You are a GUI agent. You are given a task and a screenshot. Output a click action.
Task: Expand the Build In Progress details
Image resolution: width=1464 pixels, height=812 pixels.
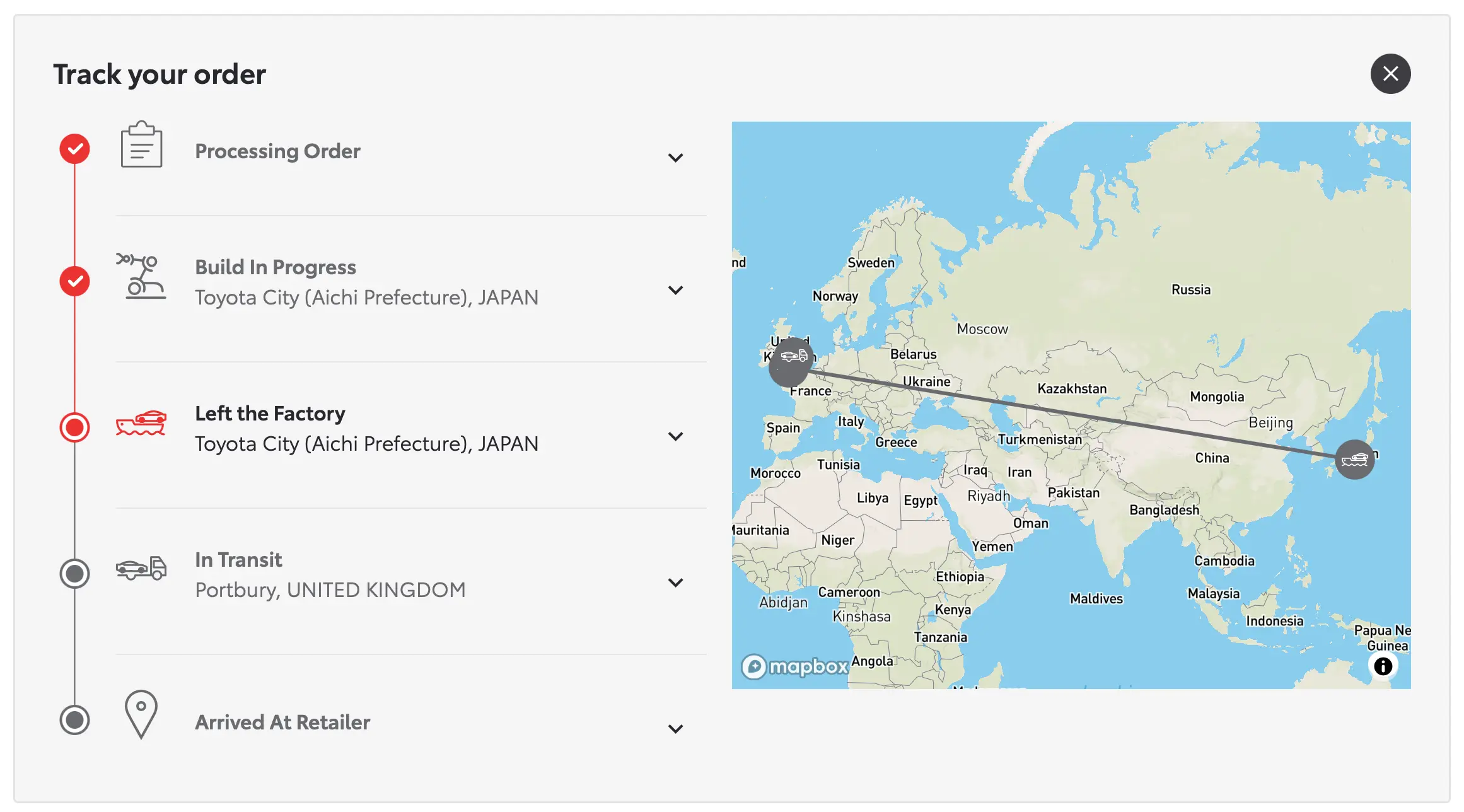pos(675,290)
